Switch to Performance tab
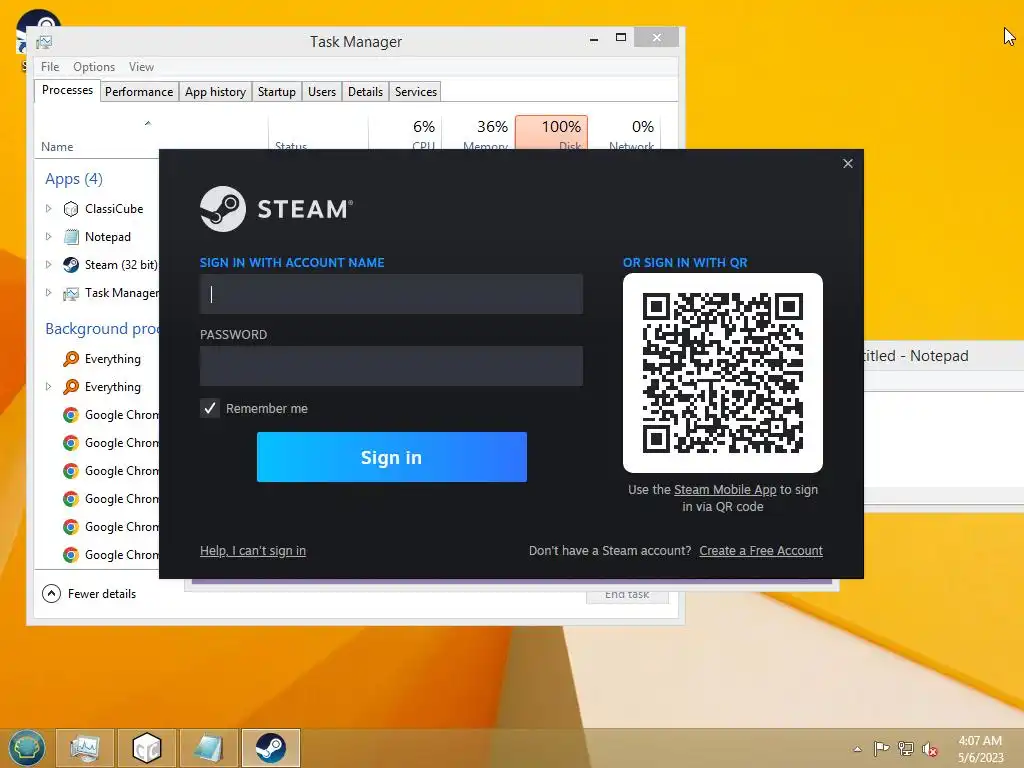Viewport: 1024px width, 768px height. tap(138, 92)
